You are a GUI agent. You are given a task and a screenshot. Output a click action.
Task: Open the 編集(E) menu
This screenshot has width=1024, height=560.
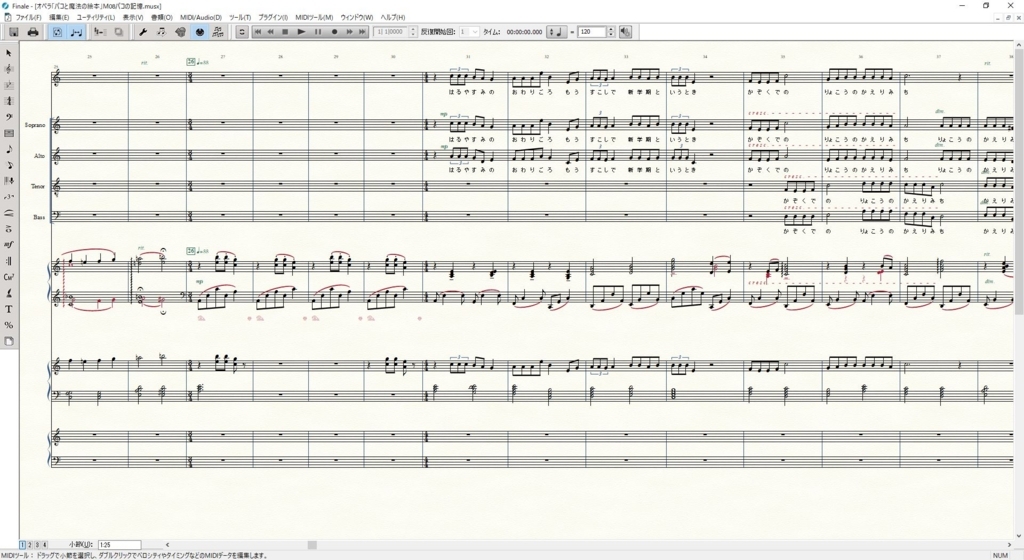pos(59,17)
